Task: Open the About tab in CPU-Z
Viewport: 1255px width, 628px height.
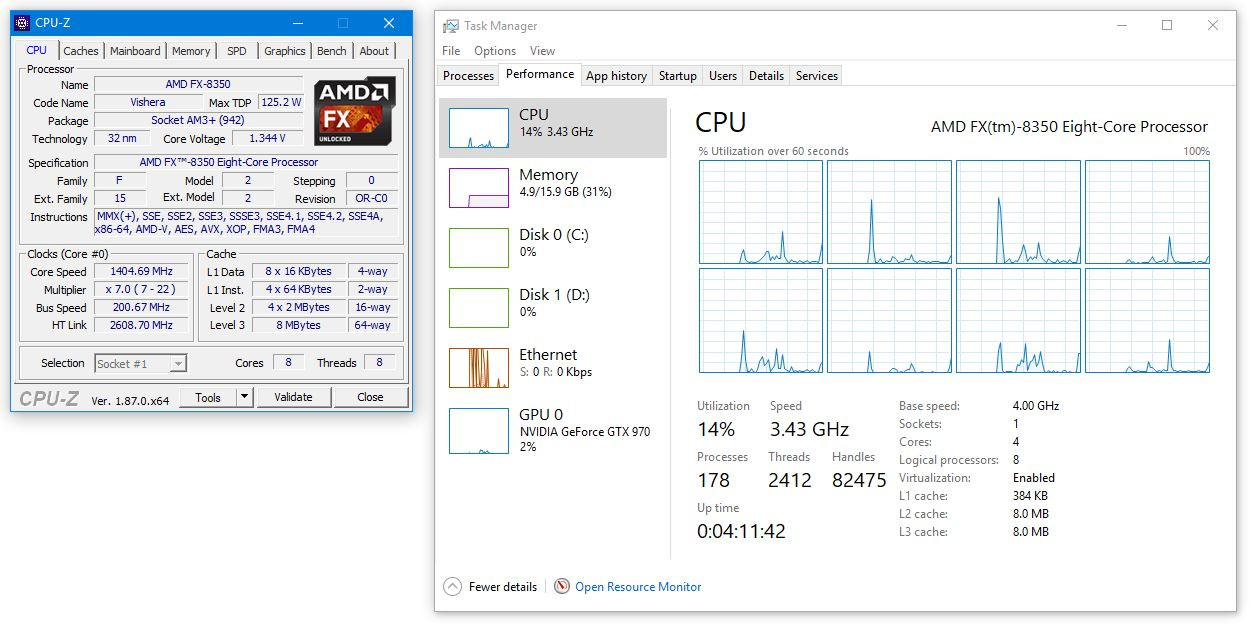Action: (x=374, y=51)
